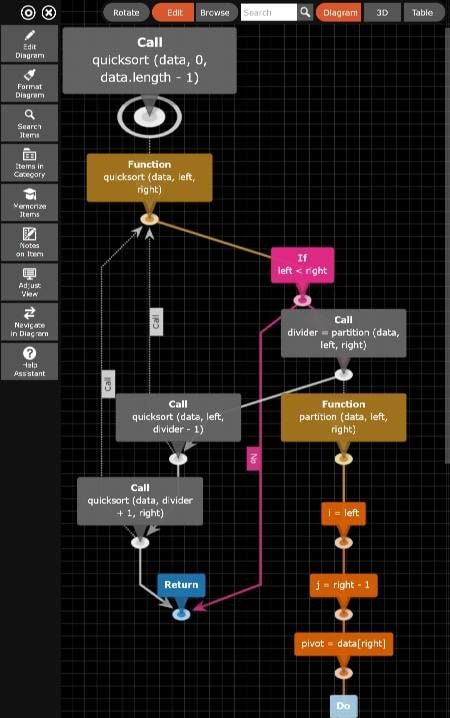This screenshot has width=450, height=718.
Task: Click connector below i = left node
Action: pyautogui.click(x=343, y=543)
